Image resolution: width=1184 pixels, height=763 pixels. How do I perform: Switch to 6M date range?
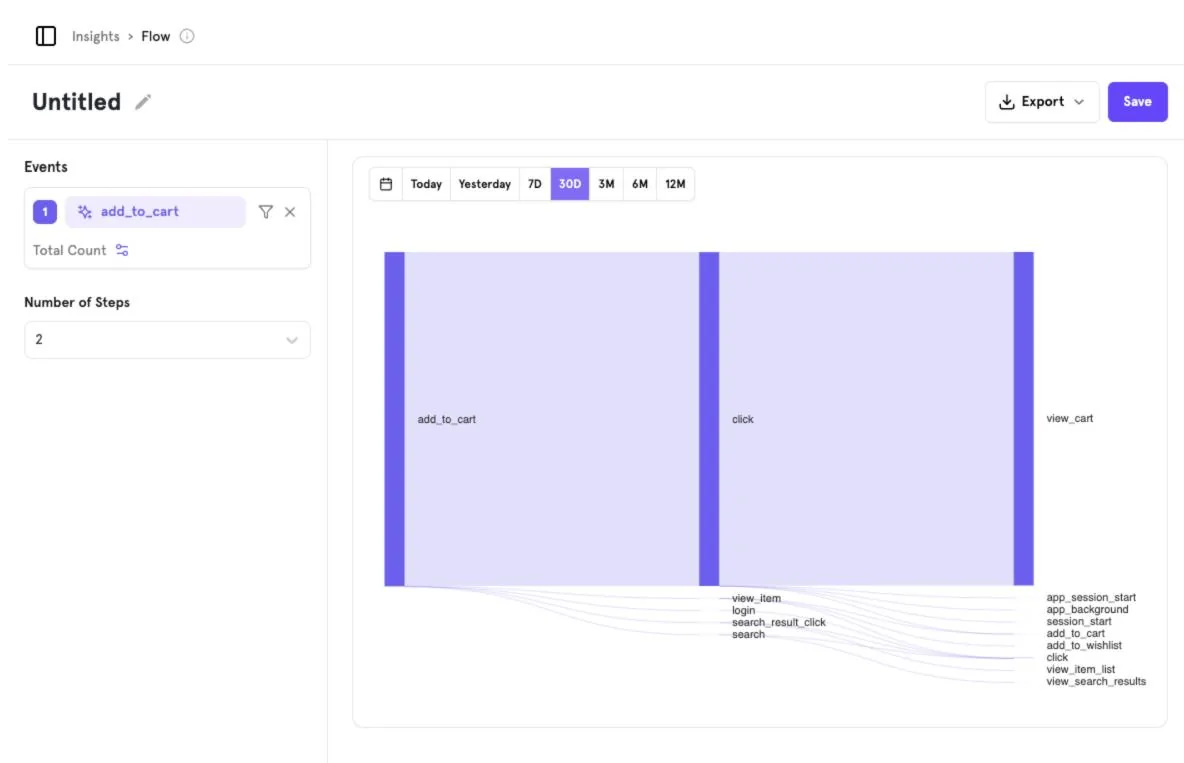click(640, 184)
